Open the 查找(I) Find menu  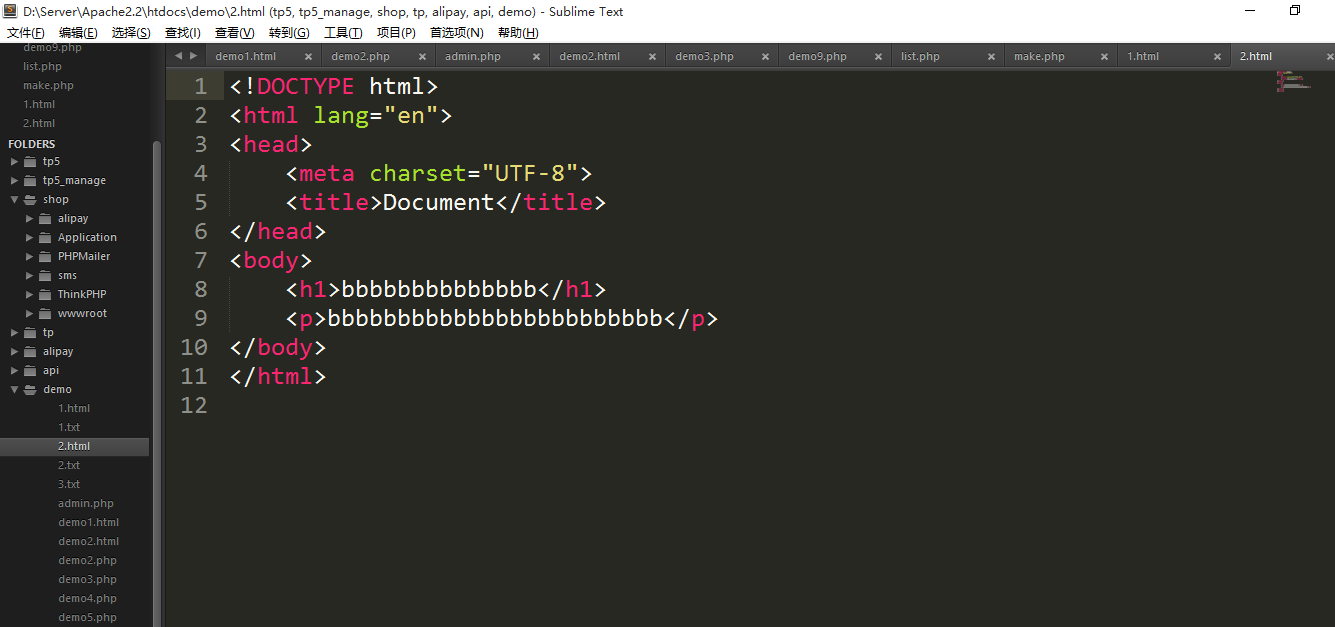(x=182, y=33)
